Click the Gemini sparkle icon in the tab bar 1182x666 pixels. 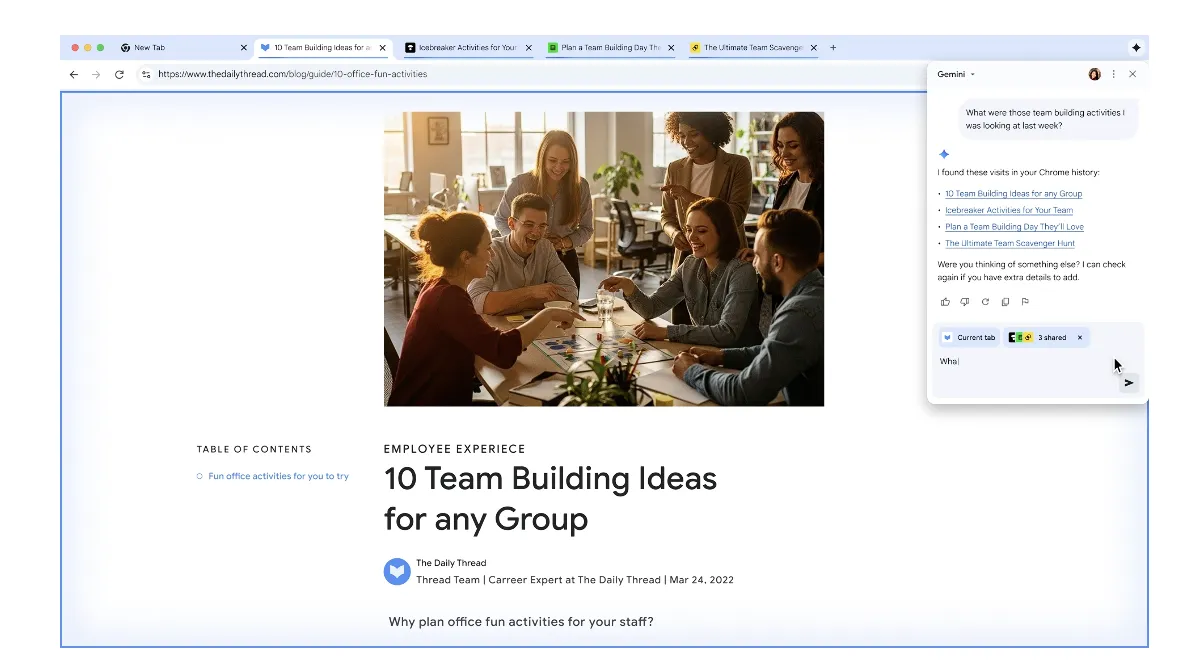pos(1136,48)
